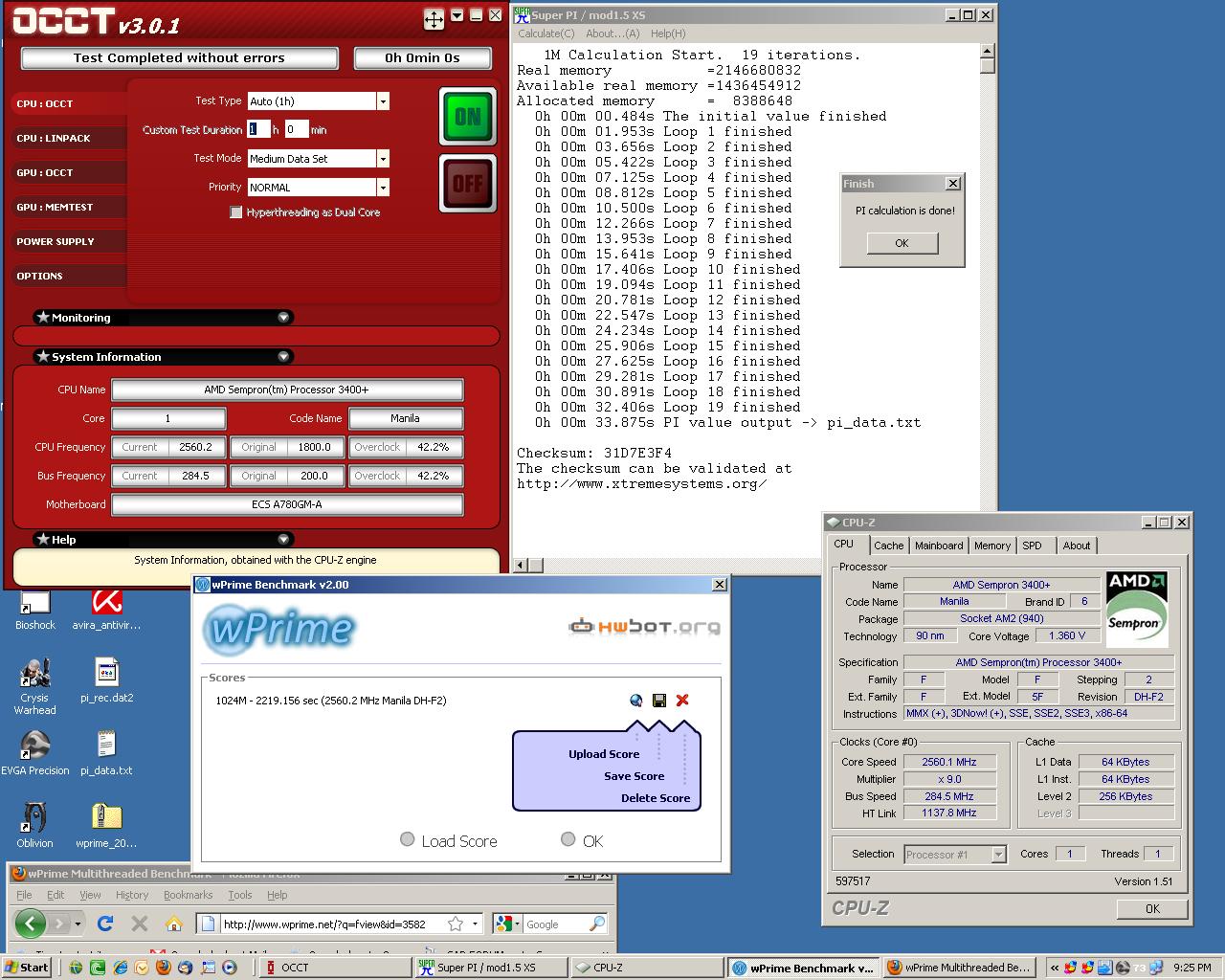Open Firefox URL history dropdown arrow
The width and height of the screenshot is (1225, 980).
click(475, 924)
